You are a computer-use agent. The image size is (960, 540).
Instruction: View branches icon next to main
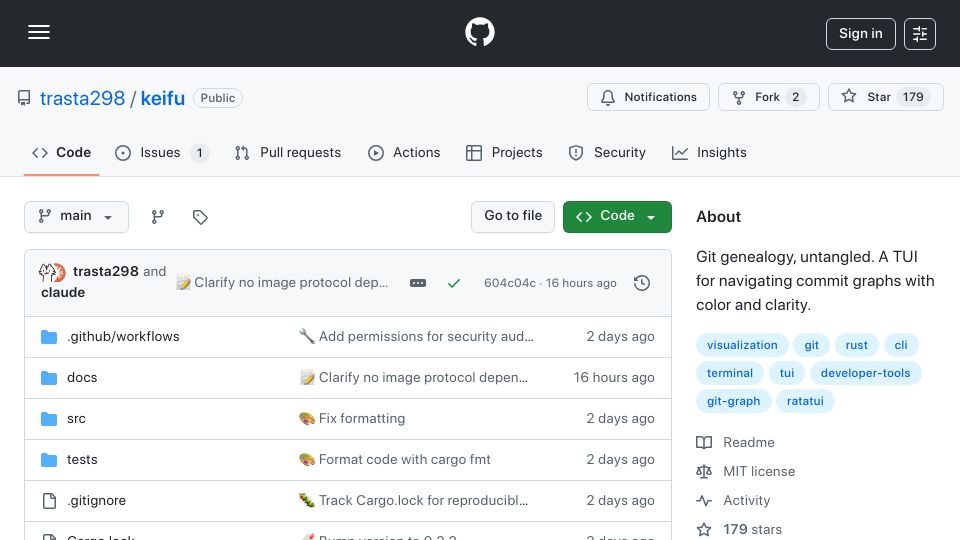[158, 217]
